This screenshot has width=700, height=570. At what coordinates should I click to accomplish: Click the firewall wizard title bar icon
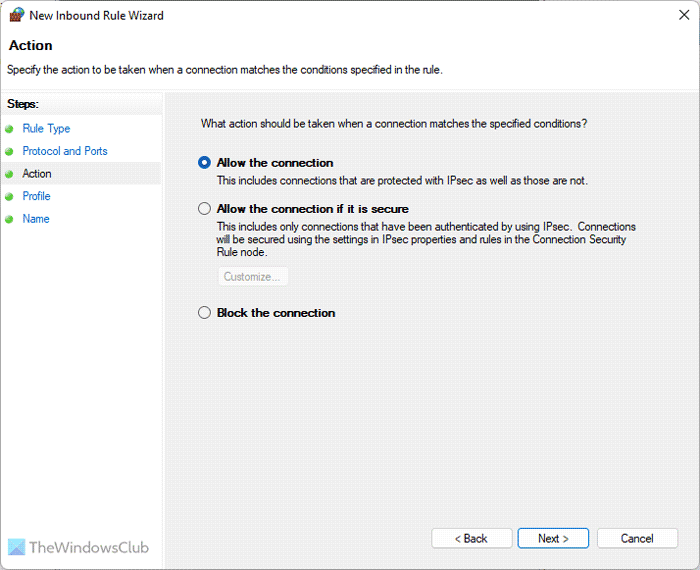click(17, 16)
